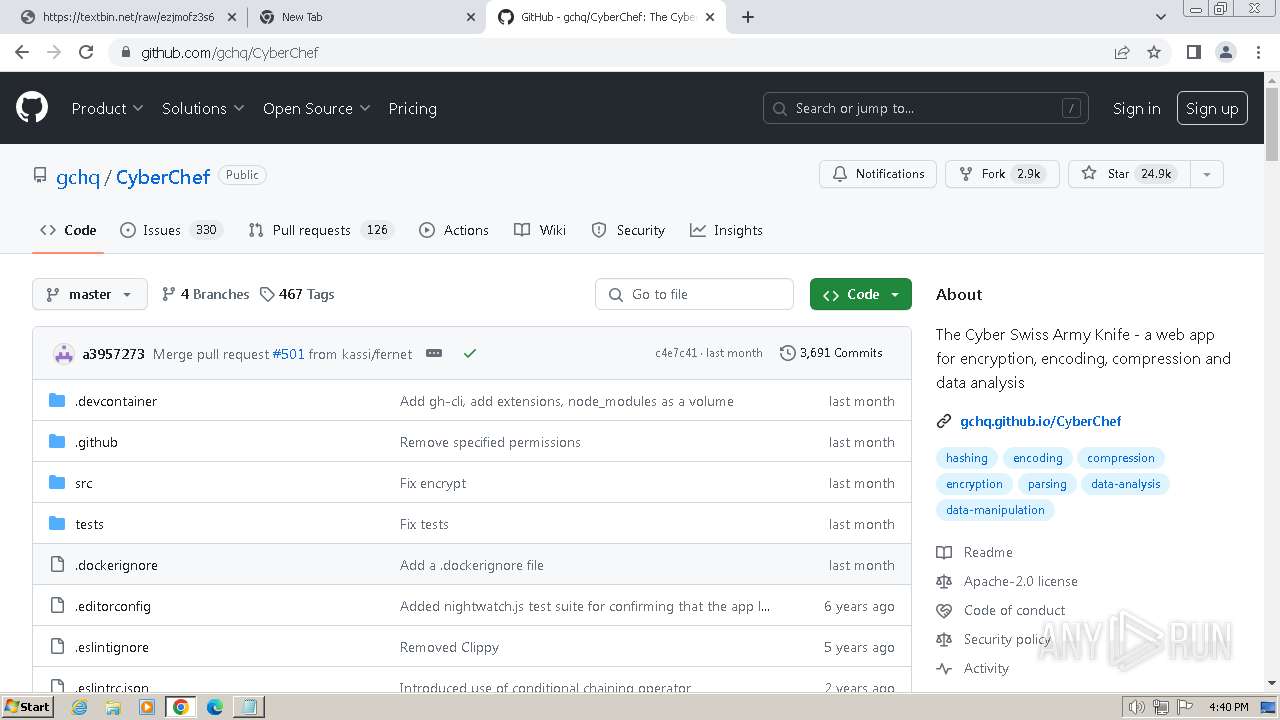Click the volume icon in system tray

[x=1136, y=707]
